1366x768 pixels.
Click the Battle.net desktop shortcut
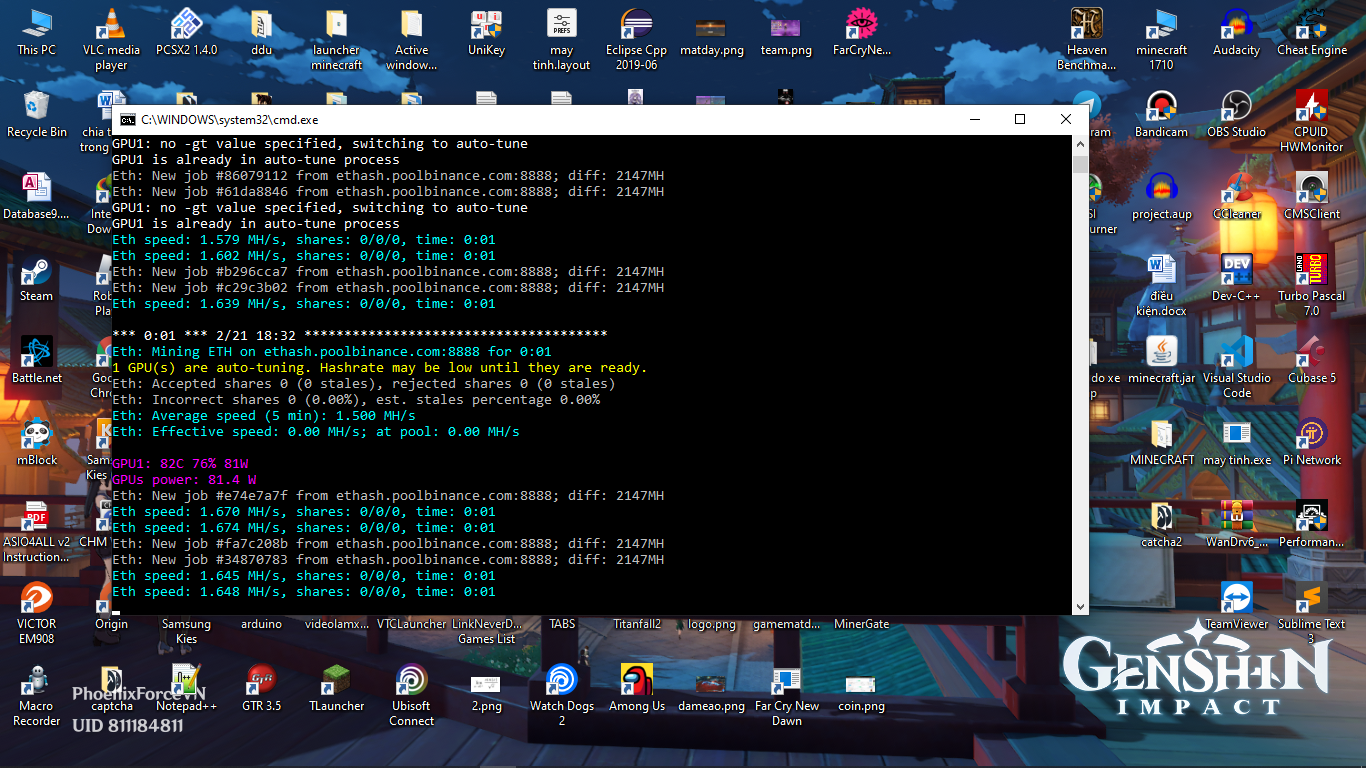click(x=36, y=353)
